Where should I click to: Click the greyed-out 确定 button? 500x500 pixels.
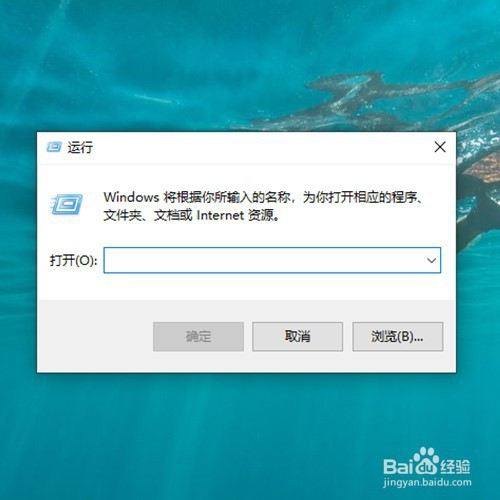[x=198, y=336]
